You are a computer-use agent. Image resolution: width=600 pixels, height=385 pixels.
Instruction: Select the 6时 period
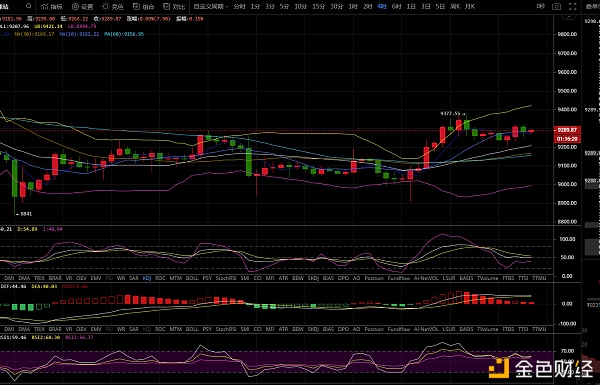click(x=396, y=7)
